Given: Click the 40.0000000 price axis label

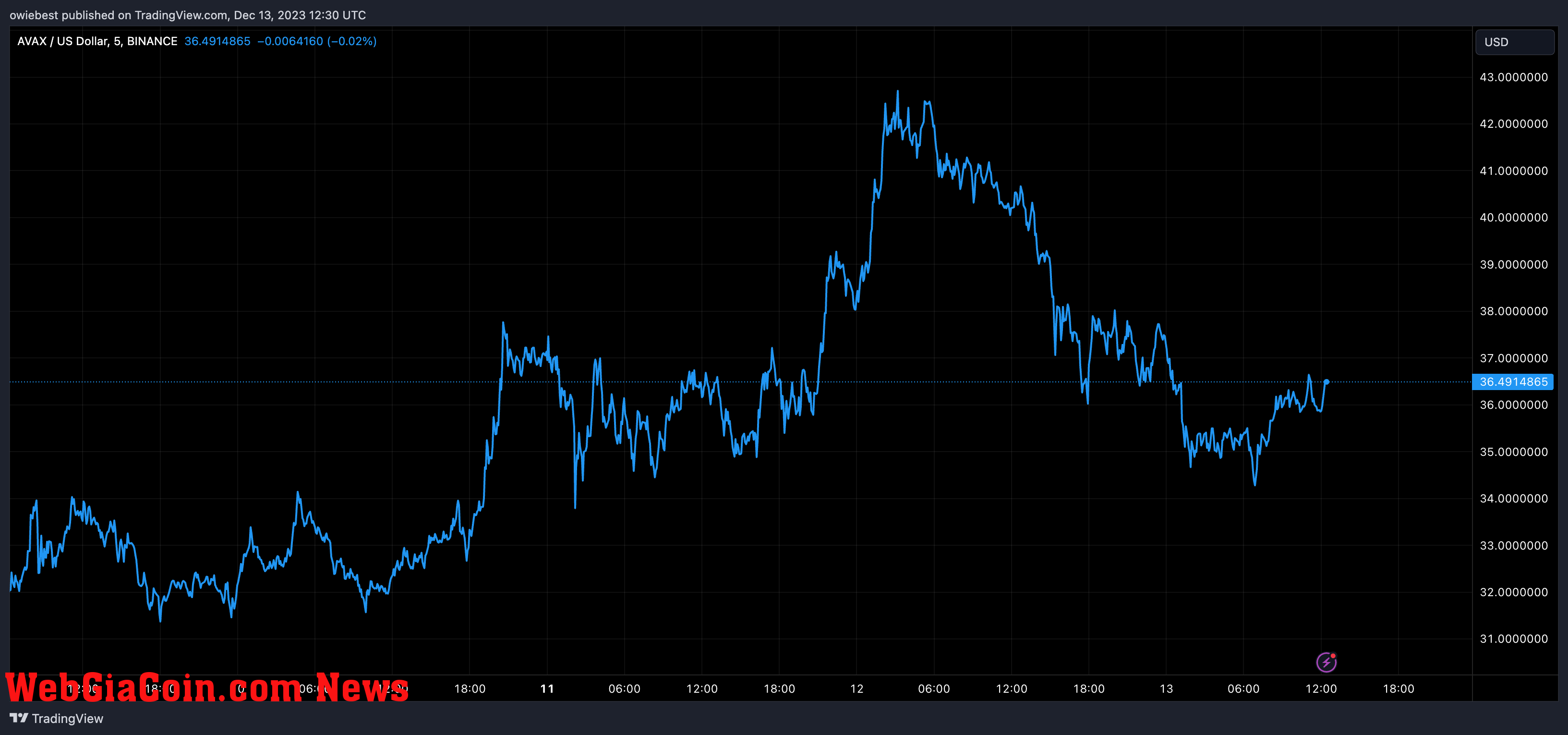Looking at the screenshot, I should 1513,218.
